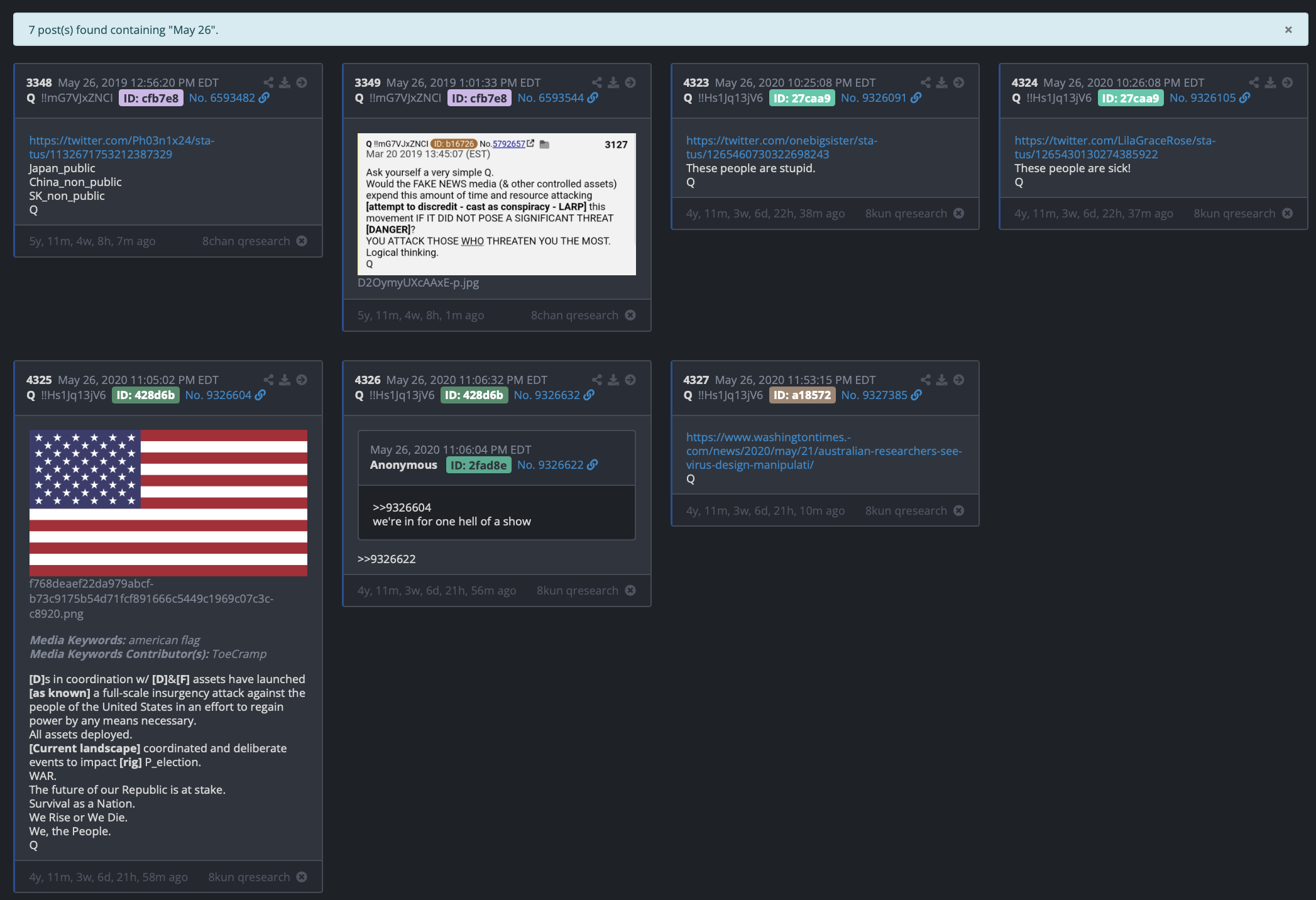
Task: Open the Ph03n1x24 twitter link
Action: 121,148
